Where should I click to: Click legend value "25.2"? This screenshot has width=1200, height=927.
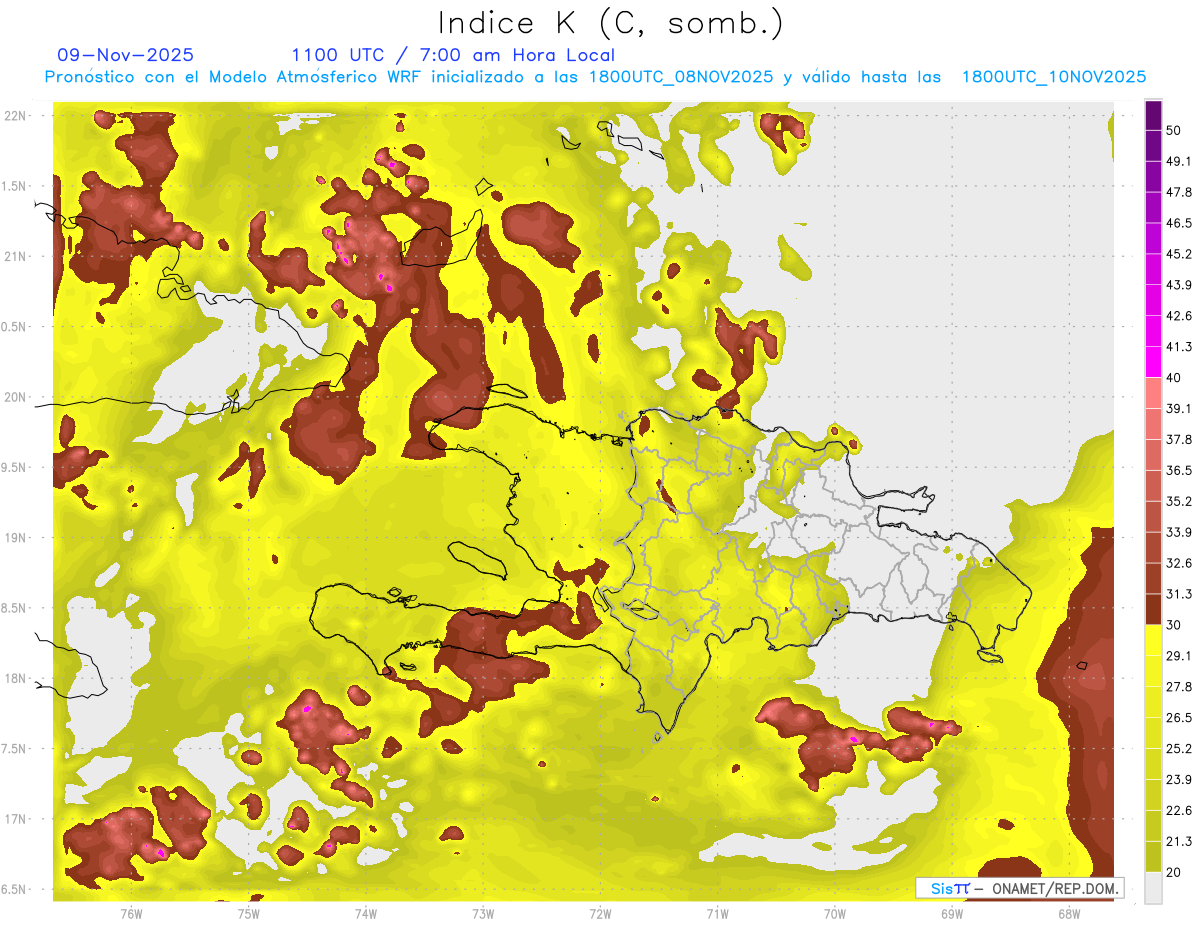pyautogui.click(x=1179, y=749)
